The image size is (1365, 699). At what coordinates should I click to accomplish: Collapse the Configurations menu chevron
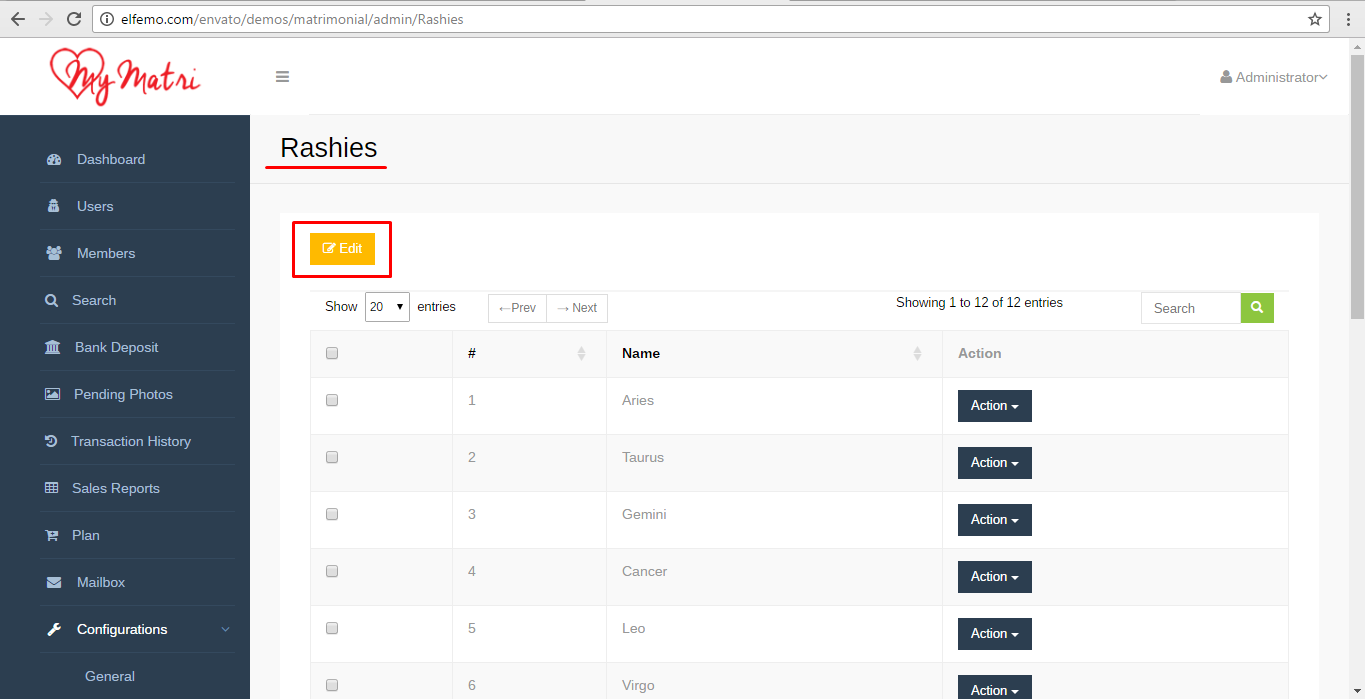pos(225,630)
